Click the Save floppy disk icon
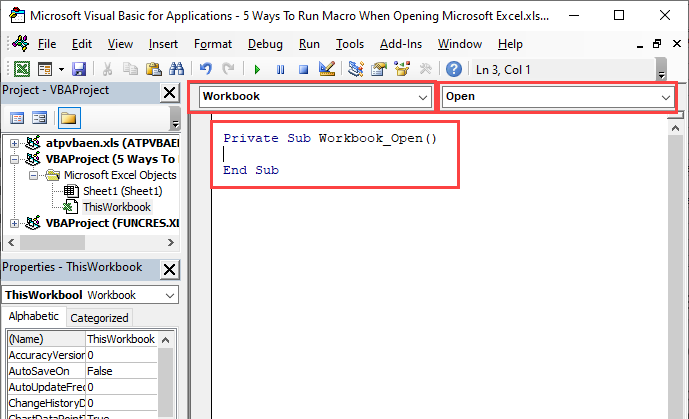The height and width of the screenshot is (419, 689). [79, 69]
